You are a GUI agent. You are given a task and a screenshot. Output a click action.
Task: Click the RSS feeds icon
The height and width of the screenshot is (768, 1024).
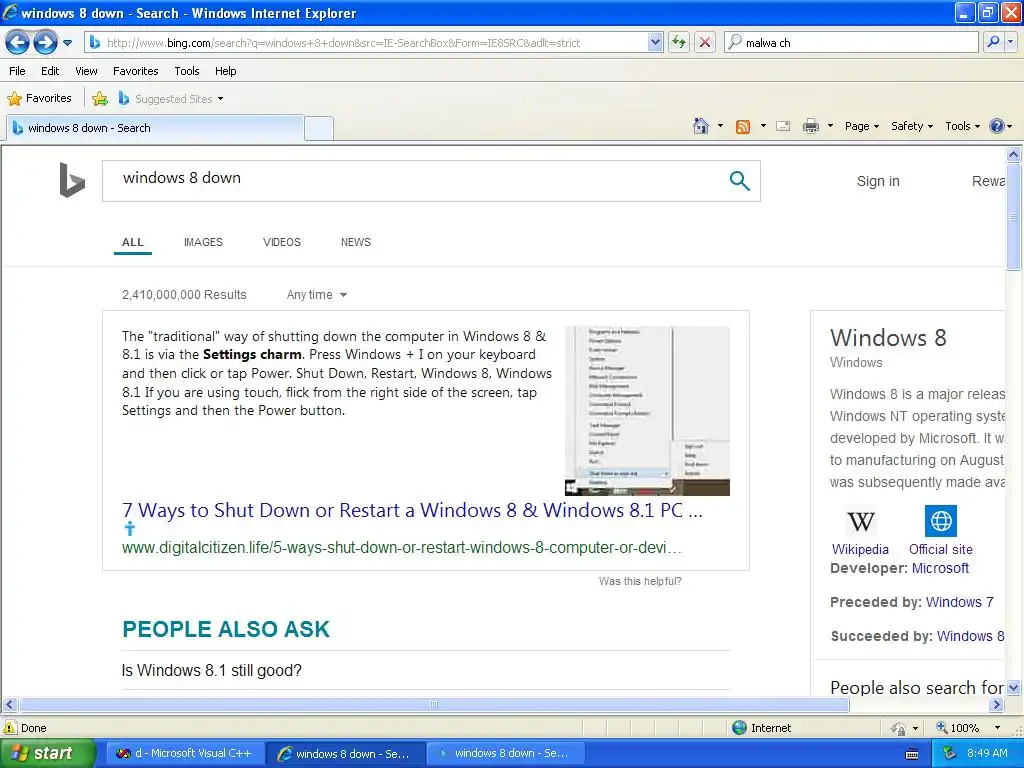pyautogui.click(x=743, y=126)
